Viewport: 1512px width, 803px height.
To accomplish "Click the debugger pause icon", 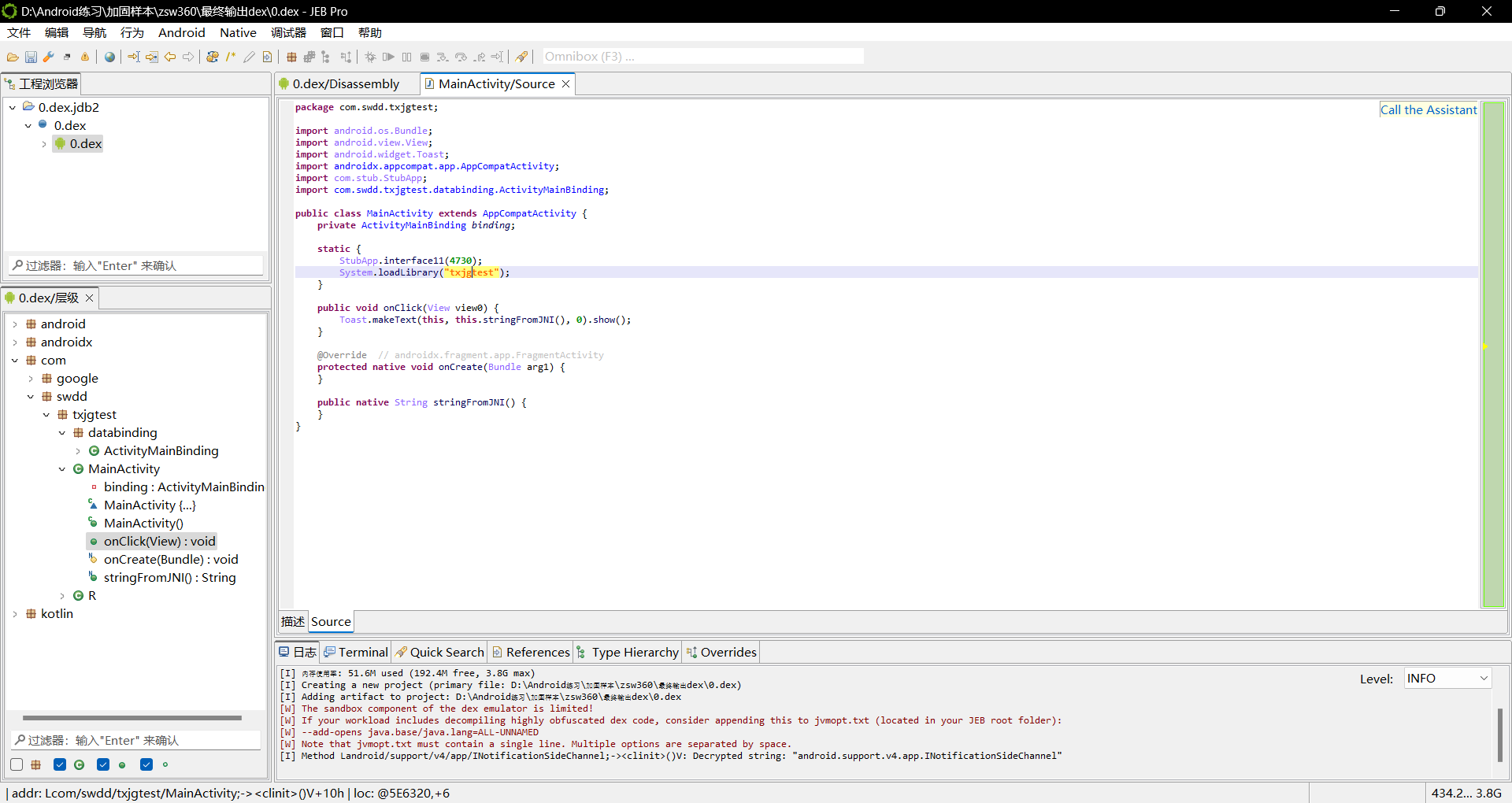I will [x=406, y=57].
